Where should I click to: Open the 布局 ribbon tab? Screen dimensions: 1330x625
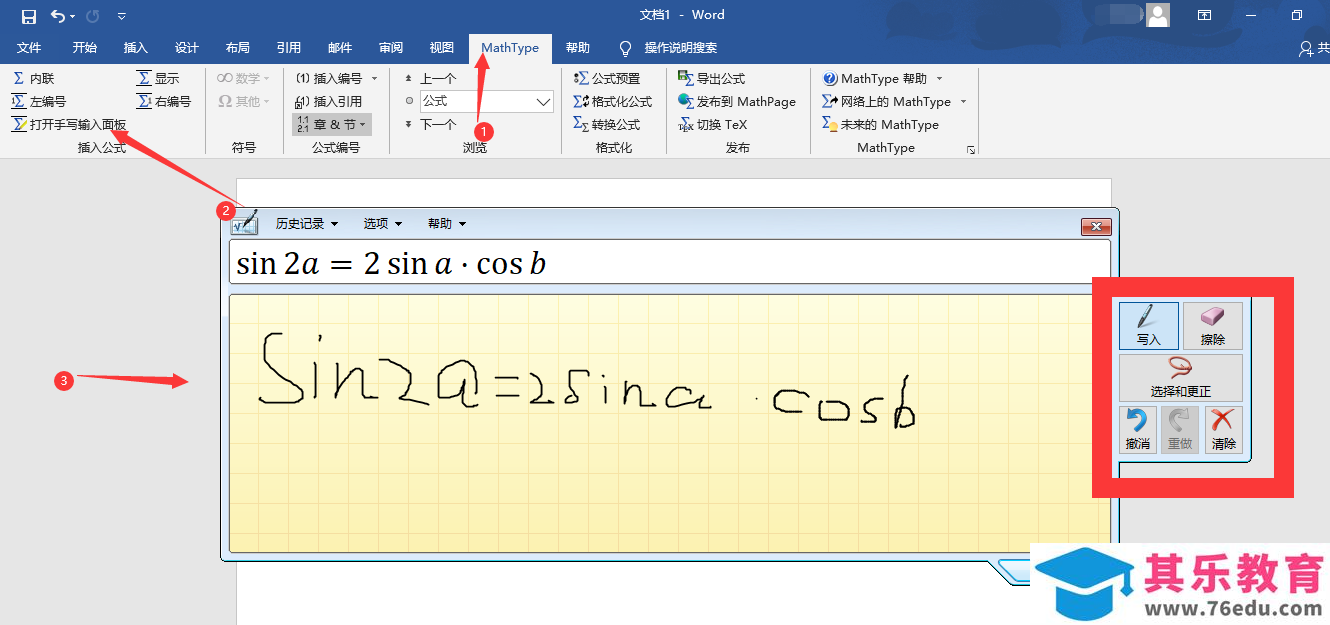[x=238, y=48]
